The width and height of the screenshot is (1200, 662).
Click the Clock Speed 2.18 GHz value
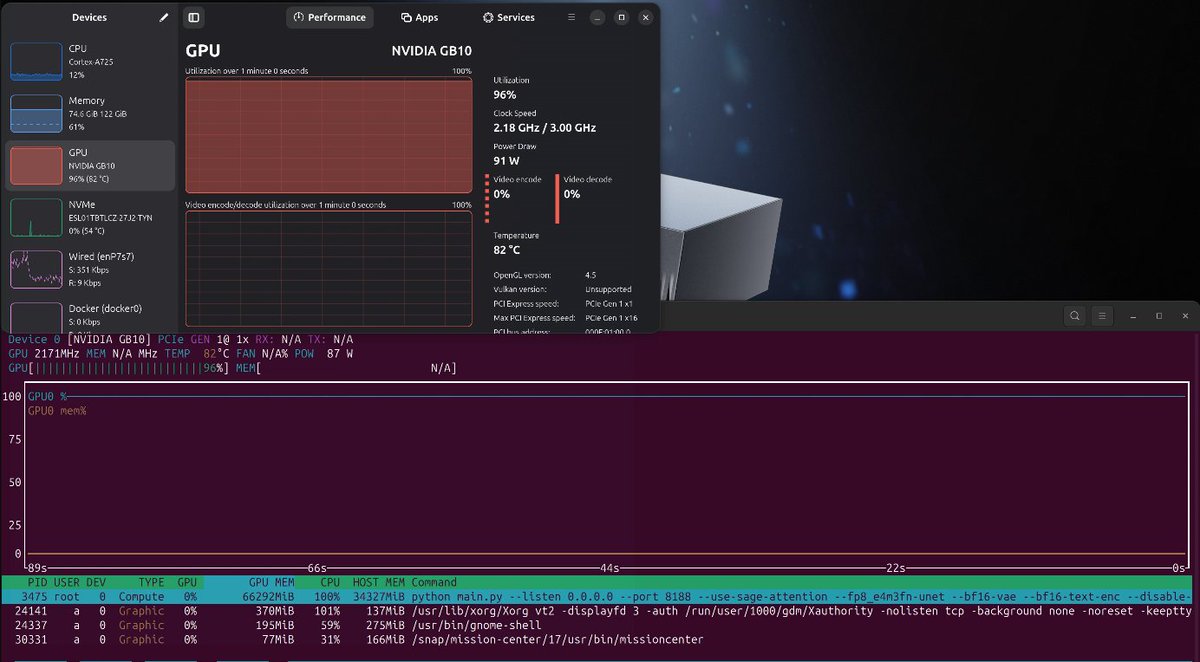pos(545,128)
